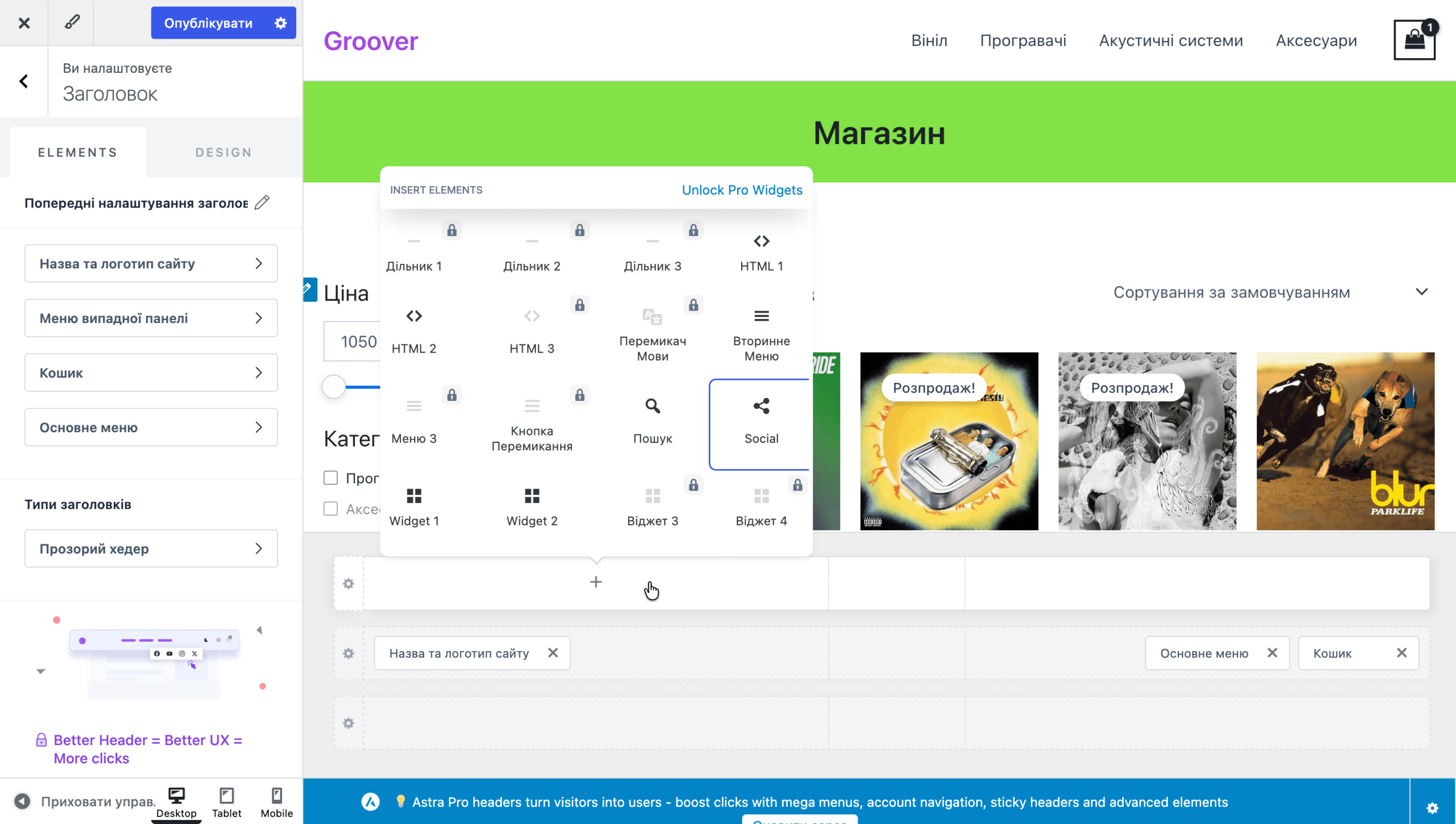Tick the Аксе category checkbox
The width and height of the screenshot is (1456, 824).
(330, 508)
